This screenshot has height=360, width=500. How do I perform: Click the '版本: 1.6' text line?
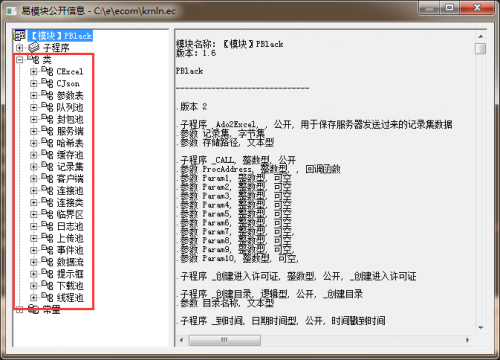coord(196,53)
